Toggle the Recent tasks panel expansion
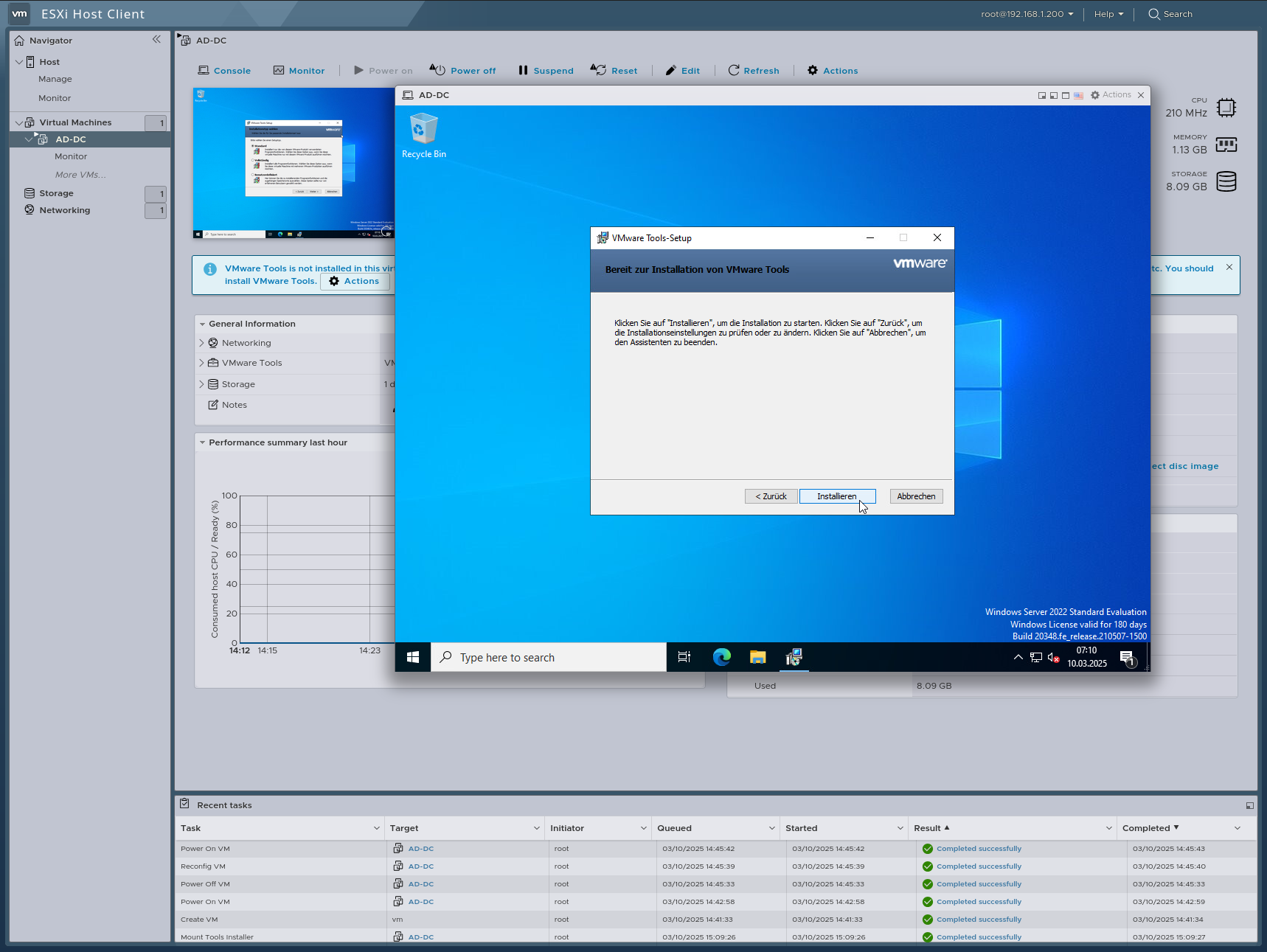The height and width of the screenshot is (952, 1267). point(1250,805)
